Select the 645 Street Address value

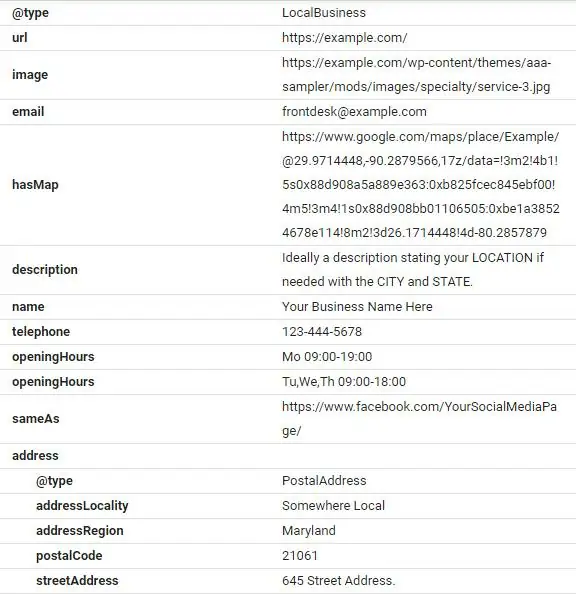coord(338,581)
